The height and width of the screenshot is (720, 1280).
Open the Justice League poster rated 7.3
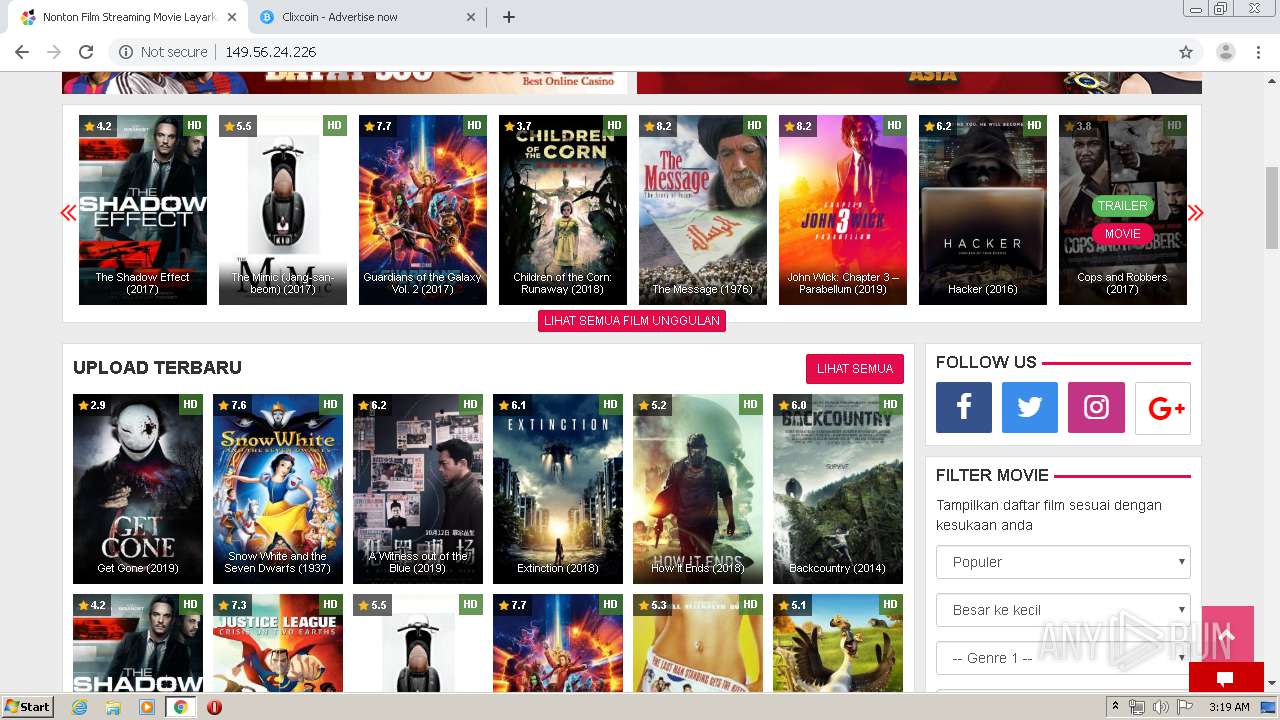[278, 643]
